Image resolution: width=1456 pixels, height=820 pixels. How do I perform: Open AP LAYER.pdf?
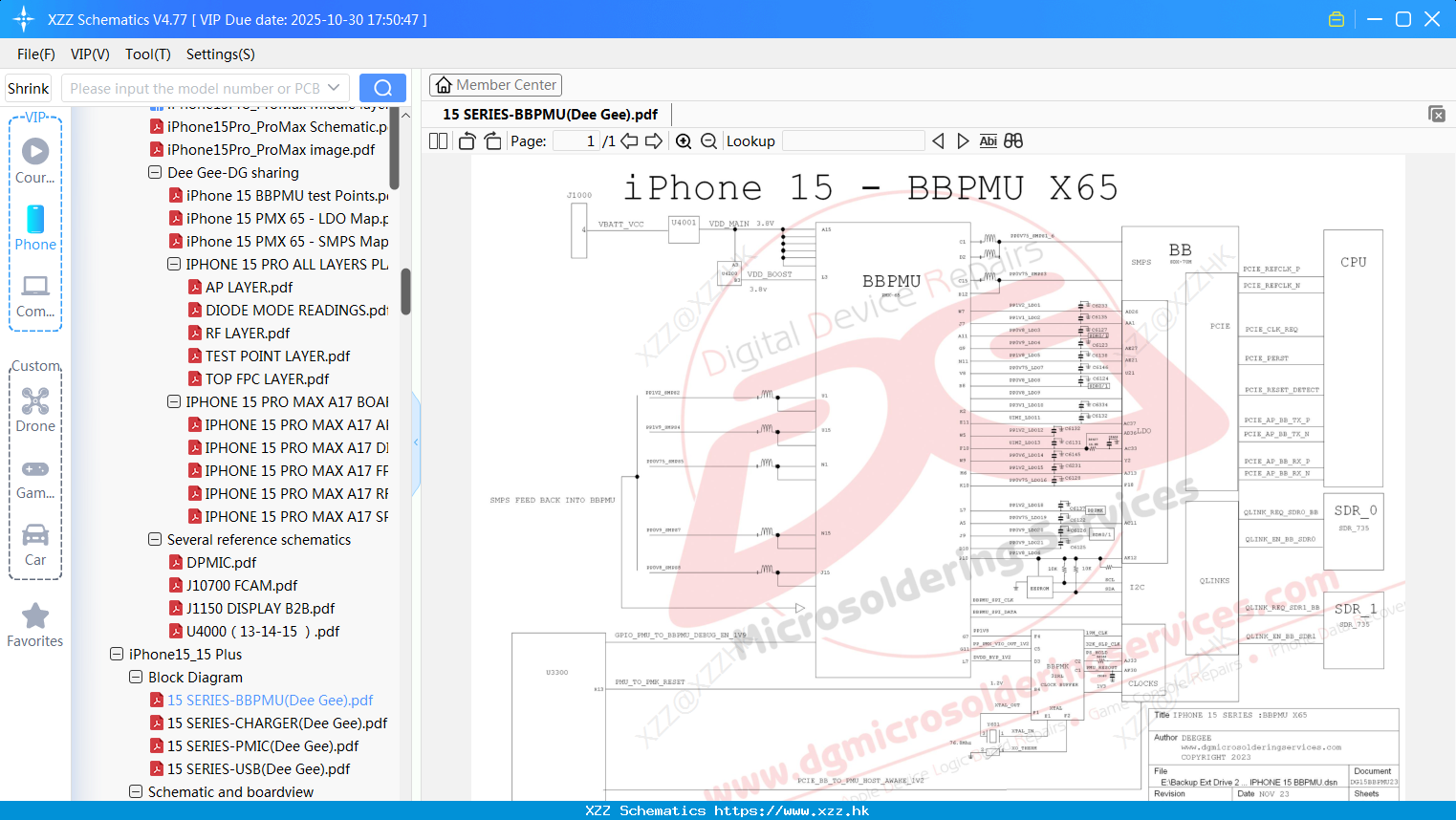[x=241, y=288]
